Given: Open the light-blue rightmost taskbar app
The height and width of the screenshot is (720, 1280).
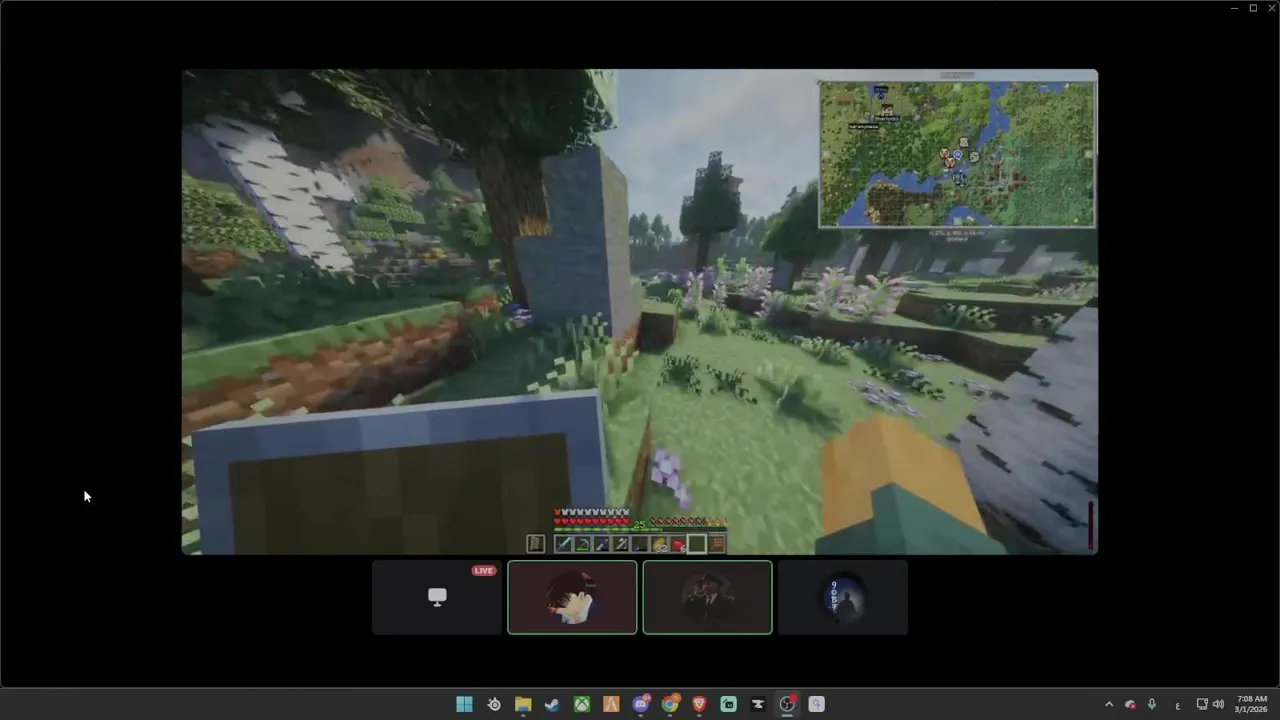Looking at the screenshot, I should tap(816, 704).
